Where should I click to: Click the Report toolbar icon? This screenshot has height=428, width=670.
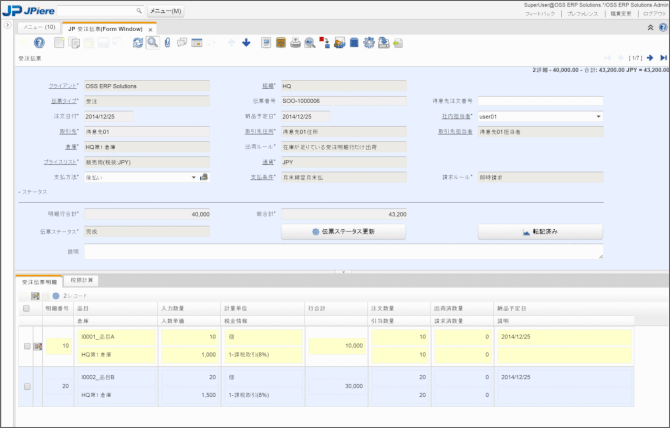point(266,43)
